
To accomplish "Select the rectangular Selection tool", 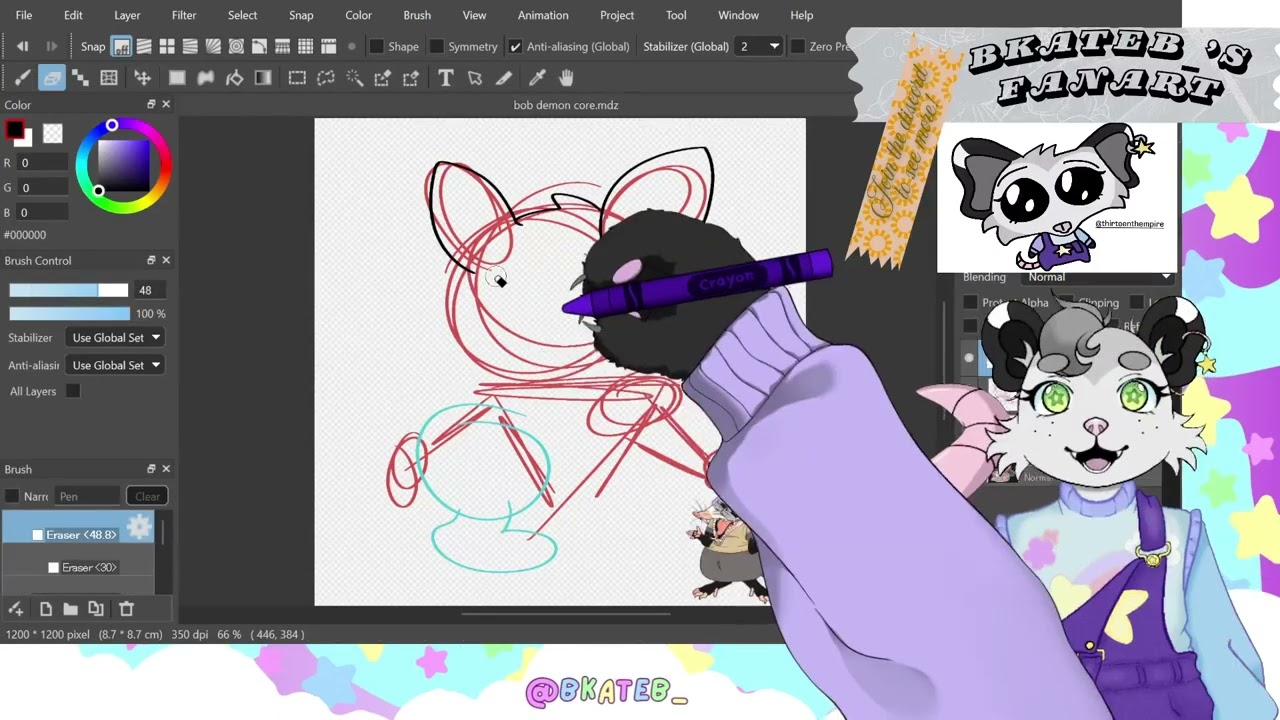I will 297,78.
